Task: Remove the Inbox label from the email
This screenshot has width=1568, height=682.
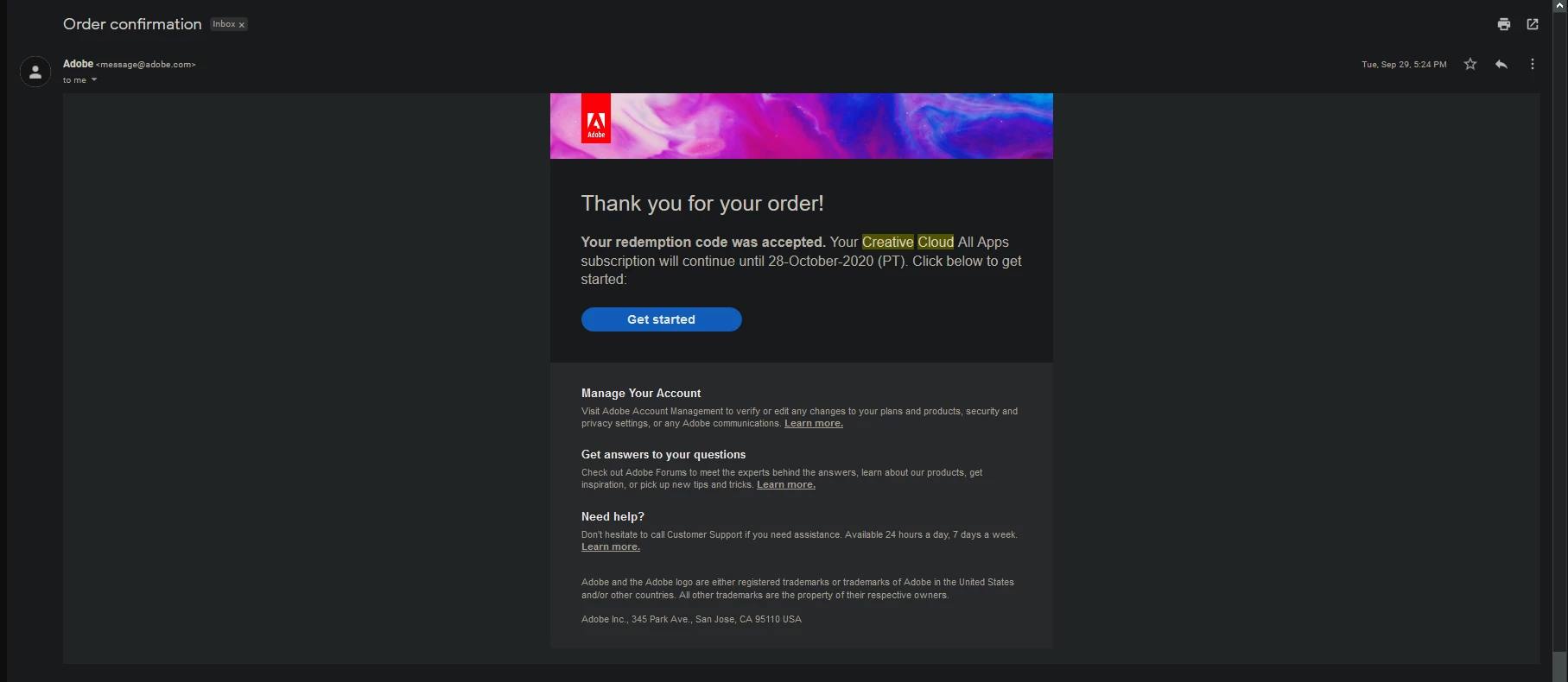Action: (242, 25)
